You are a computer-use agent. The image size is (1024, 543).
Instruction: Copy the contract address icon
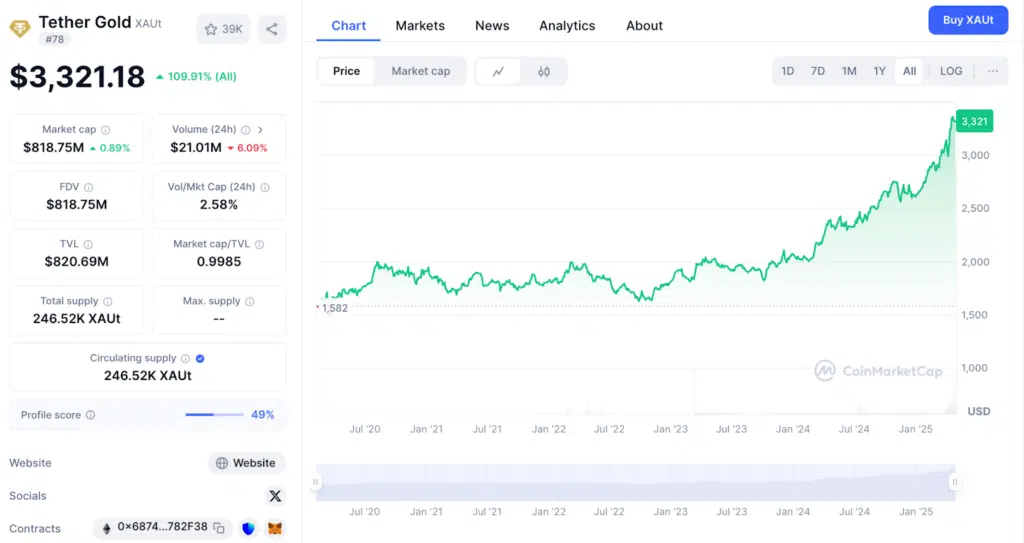click(219, 528)
